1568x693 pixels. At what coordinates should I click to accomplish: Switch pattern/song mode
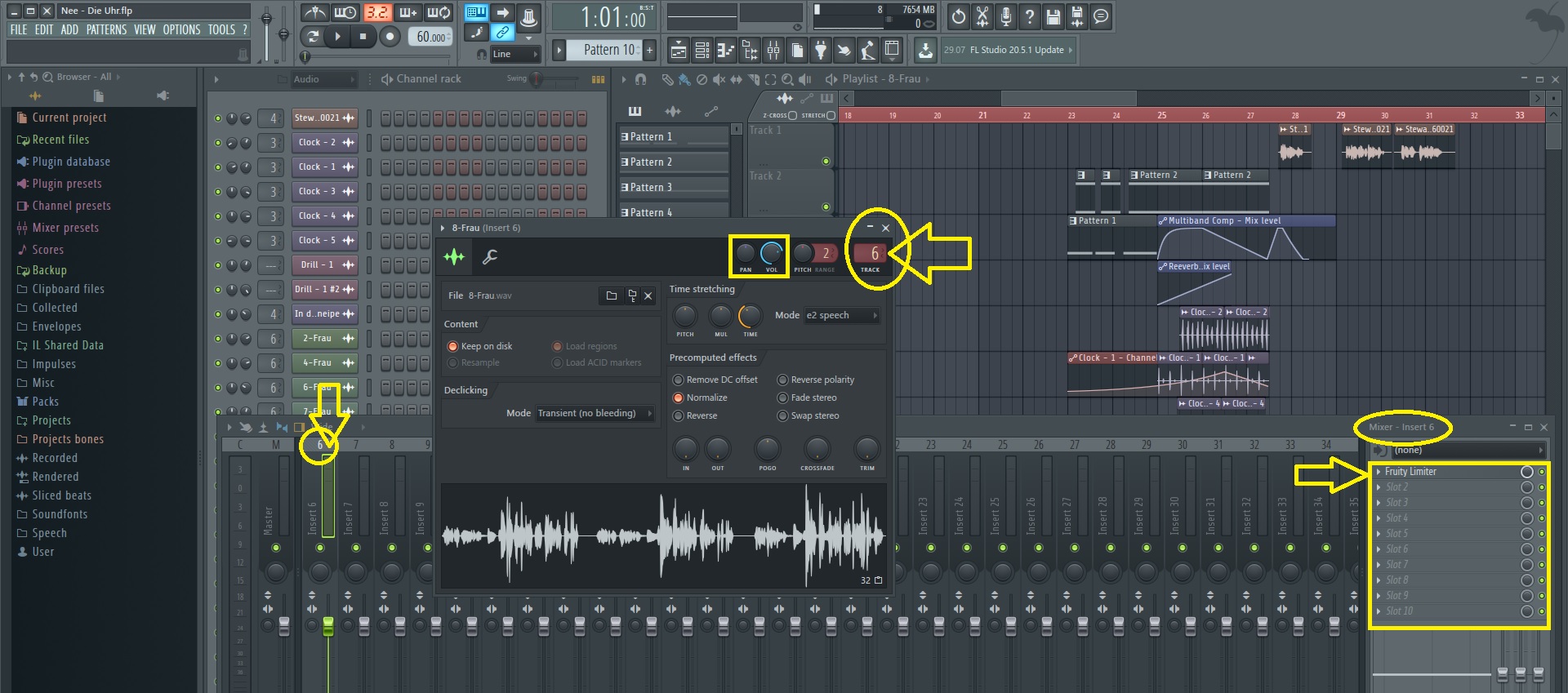[x=312, y=36]
